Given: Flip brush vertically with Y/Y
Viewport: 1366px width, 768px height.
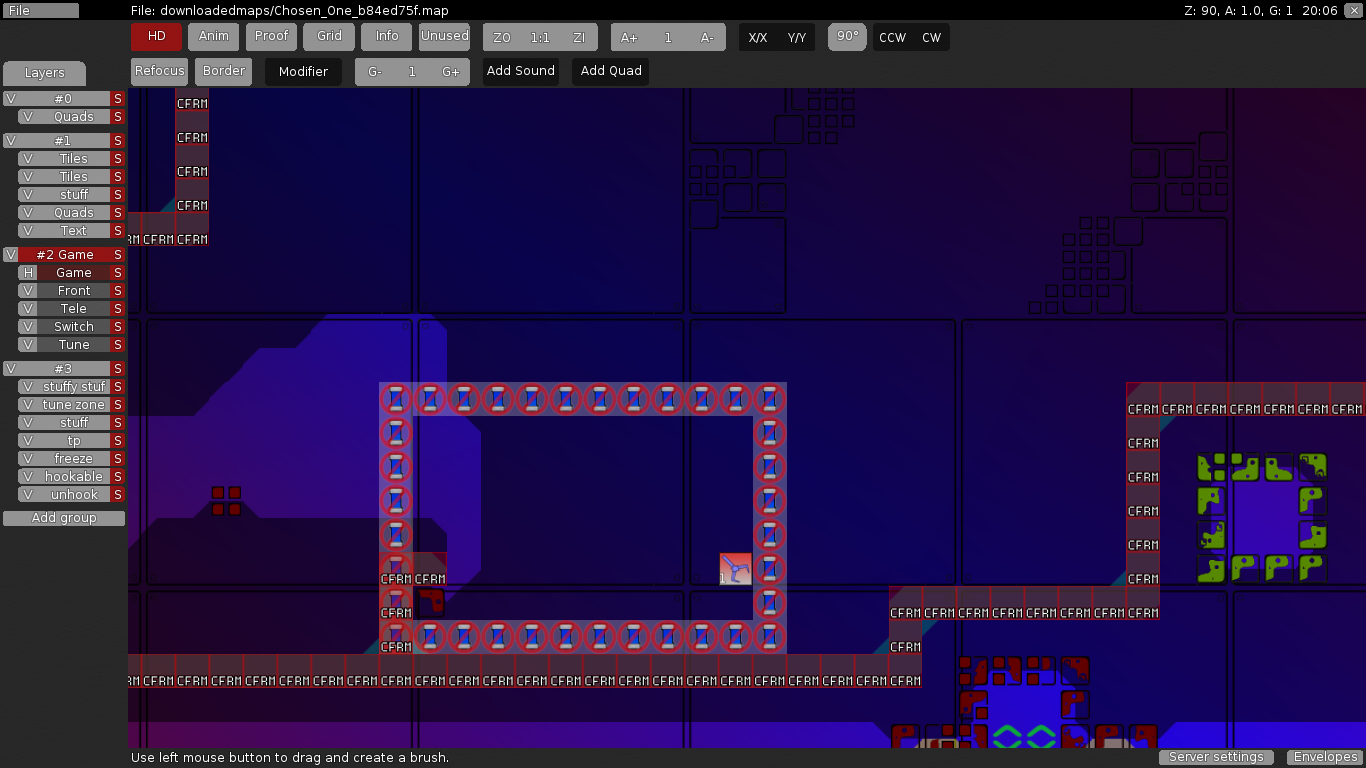Looking at the screenshot, I should (796, 38).
